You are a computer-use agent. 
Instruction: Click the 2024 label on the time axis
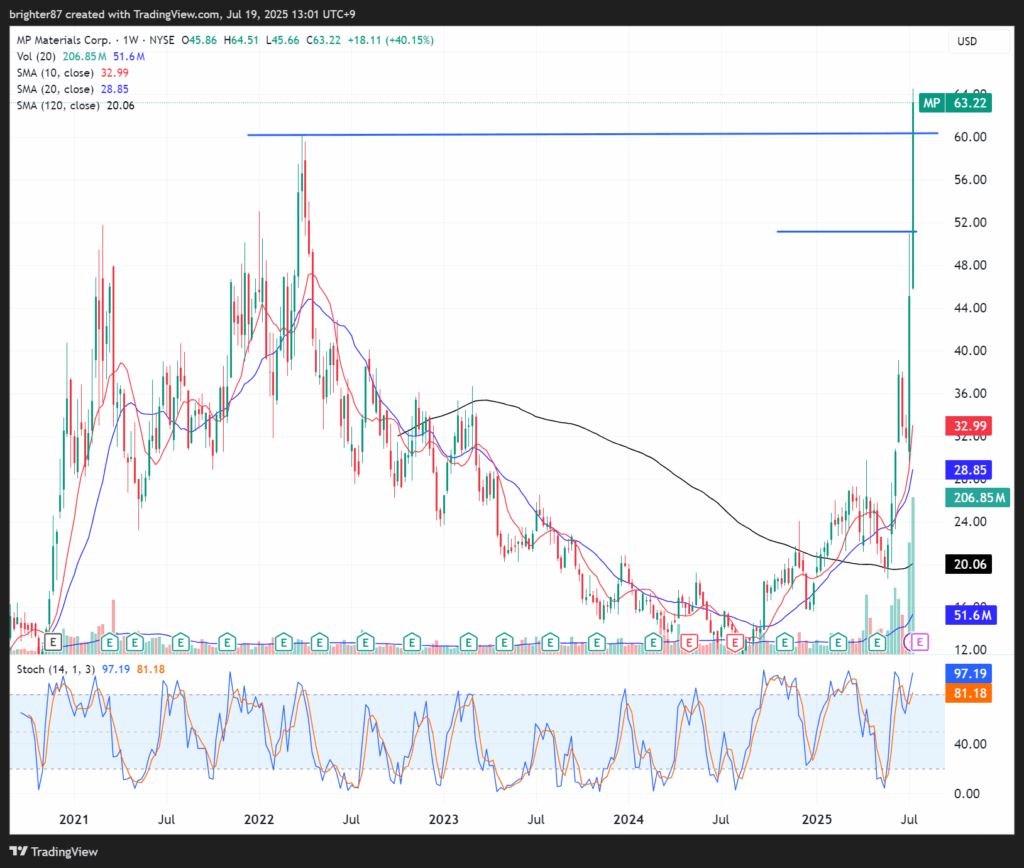pyautogui.click(x=628, y=820)
